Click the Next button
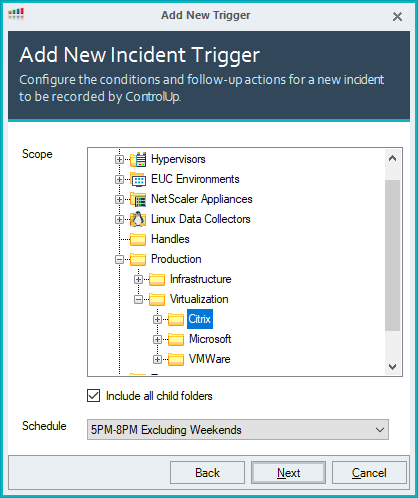The width and height of the screenshot is (418, 498). pyautogui.click(x=288, y=473)
